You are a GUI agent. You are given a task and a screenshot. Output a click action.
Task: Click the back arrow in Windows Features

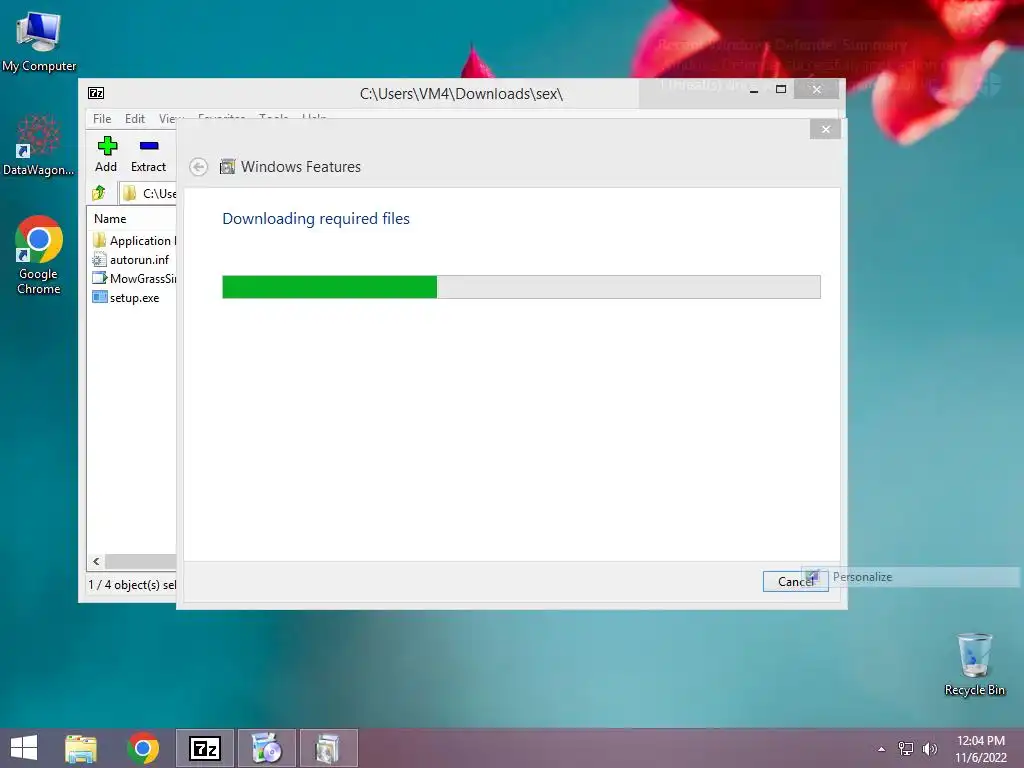199,167
